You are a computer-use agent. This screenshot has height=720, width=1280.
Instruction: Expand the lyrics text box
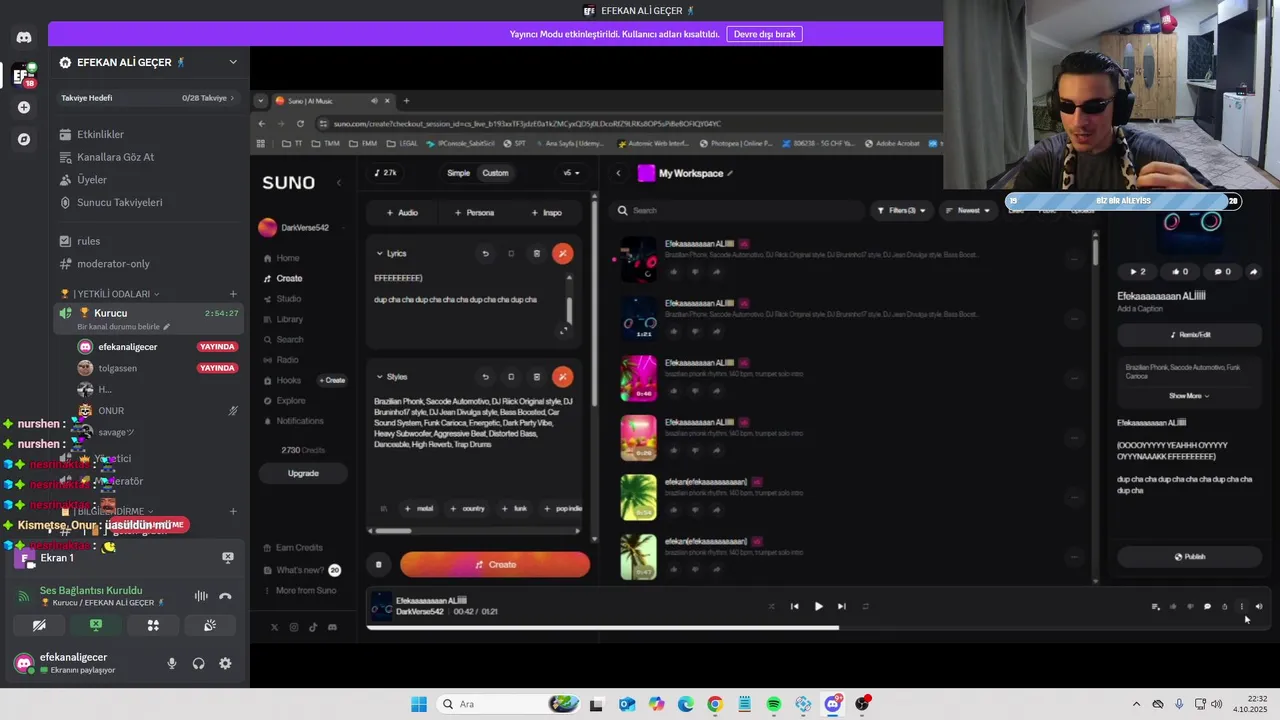point(564,330)
